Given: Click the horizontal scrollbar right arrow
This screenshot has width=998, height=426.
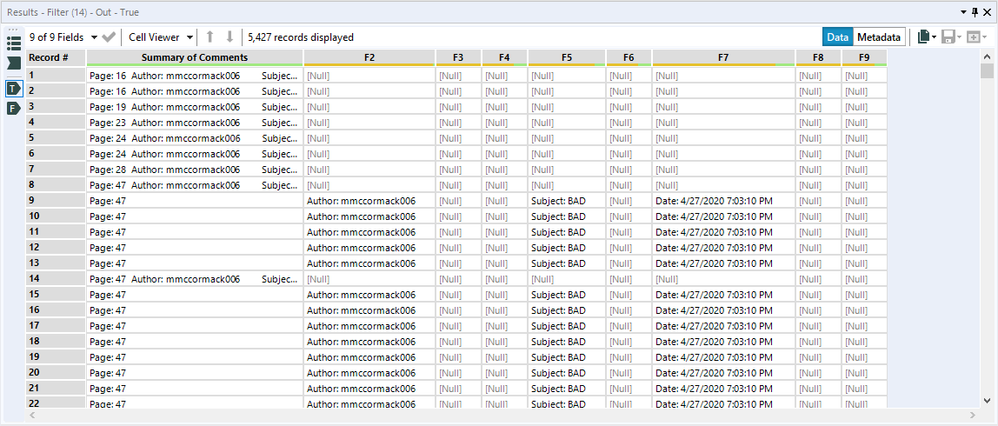Looking at the screenshot, I should pyautogui.click(x=974, y=415).
